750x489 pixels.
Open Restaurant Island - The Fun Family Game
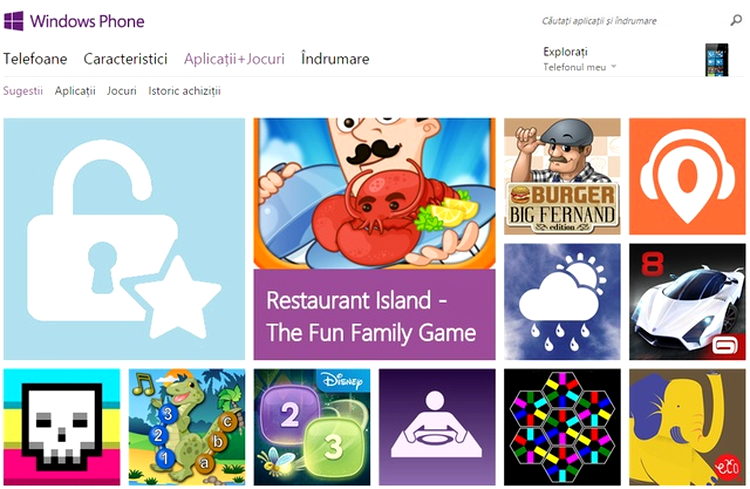pos(375,239)
